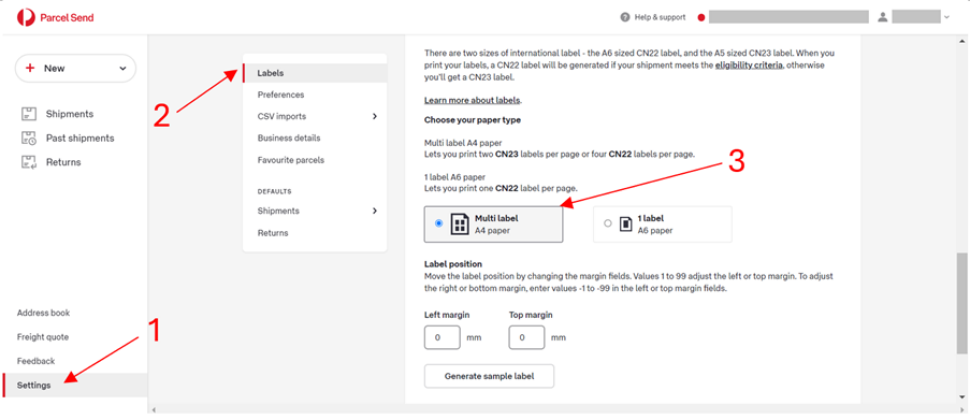This screenshot has width=970, height=420.
Task: Click the Australia Post Parcel Send logo
Action: (55, 17)
